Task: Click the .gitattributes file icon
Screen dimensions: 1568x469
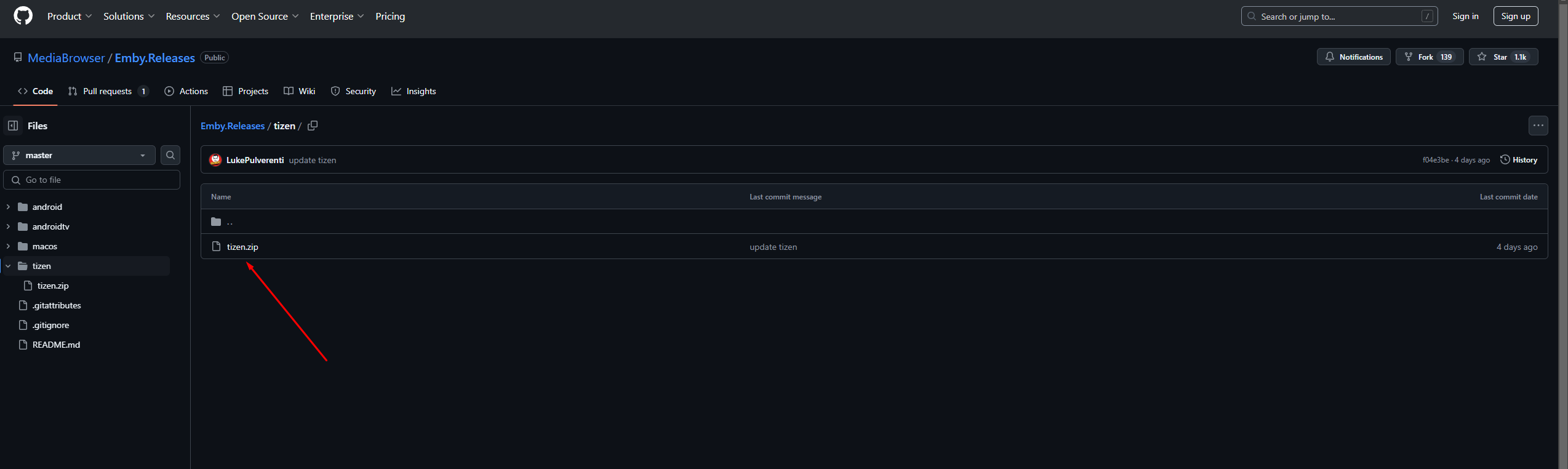Action: [x=23, y=305]
